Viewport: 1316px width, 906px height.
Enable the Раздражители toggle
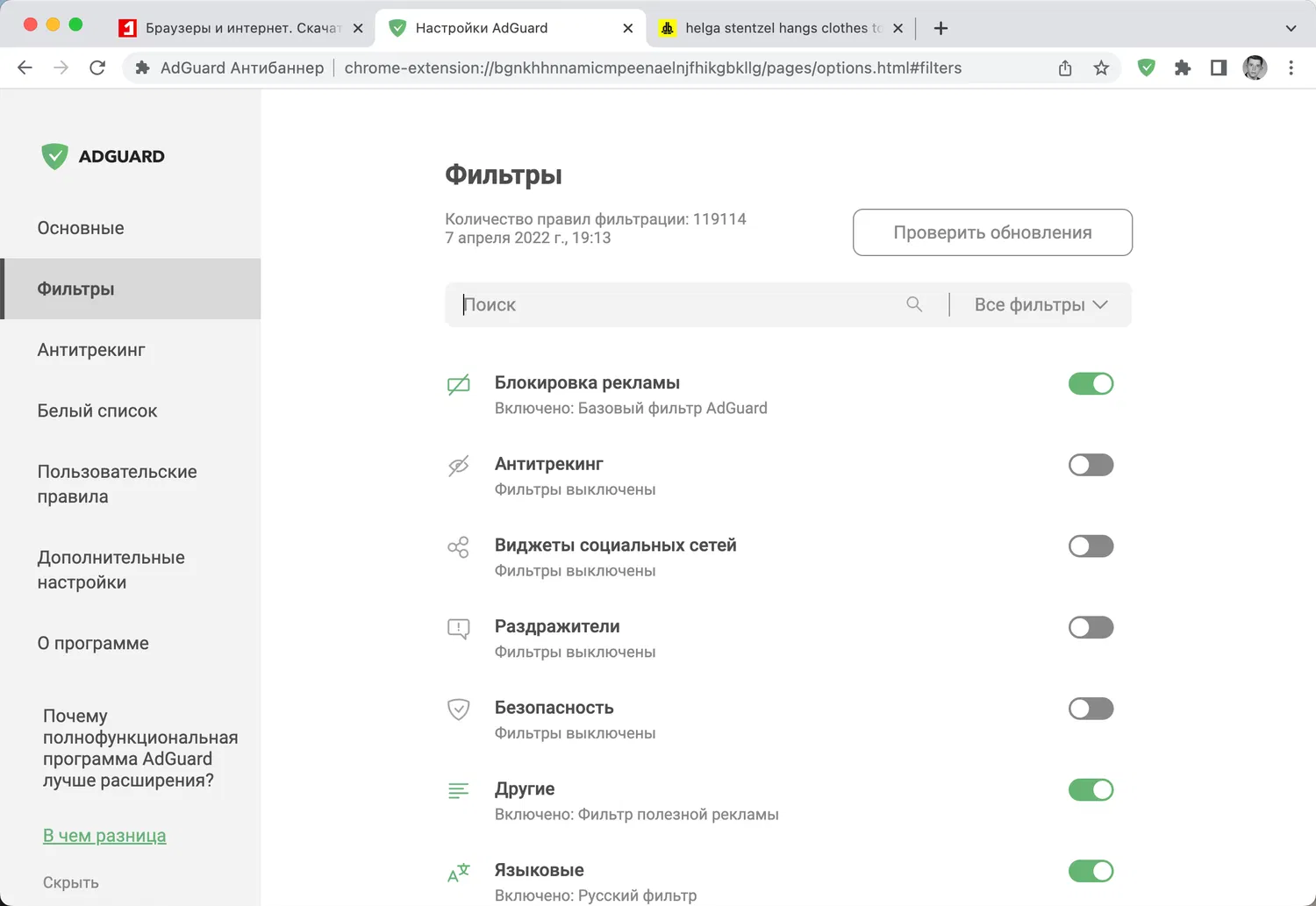pos(1091,627)
